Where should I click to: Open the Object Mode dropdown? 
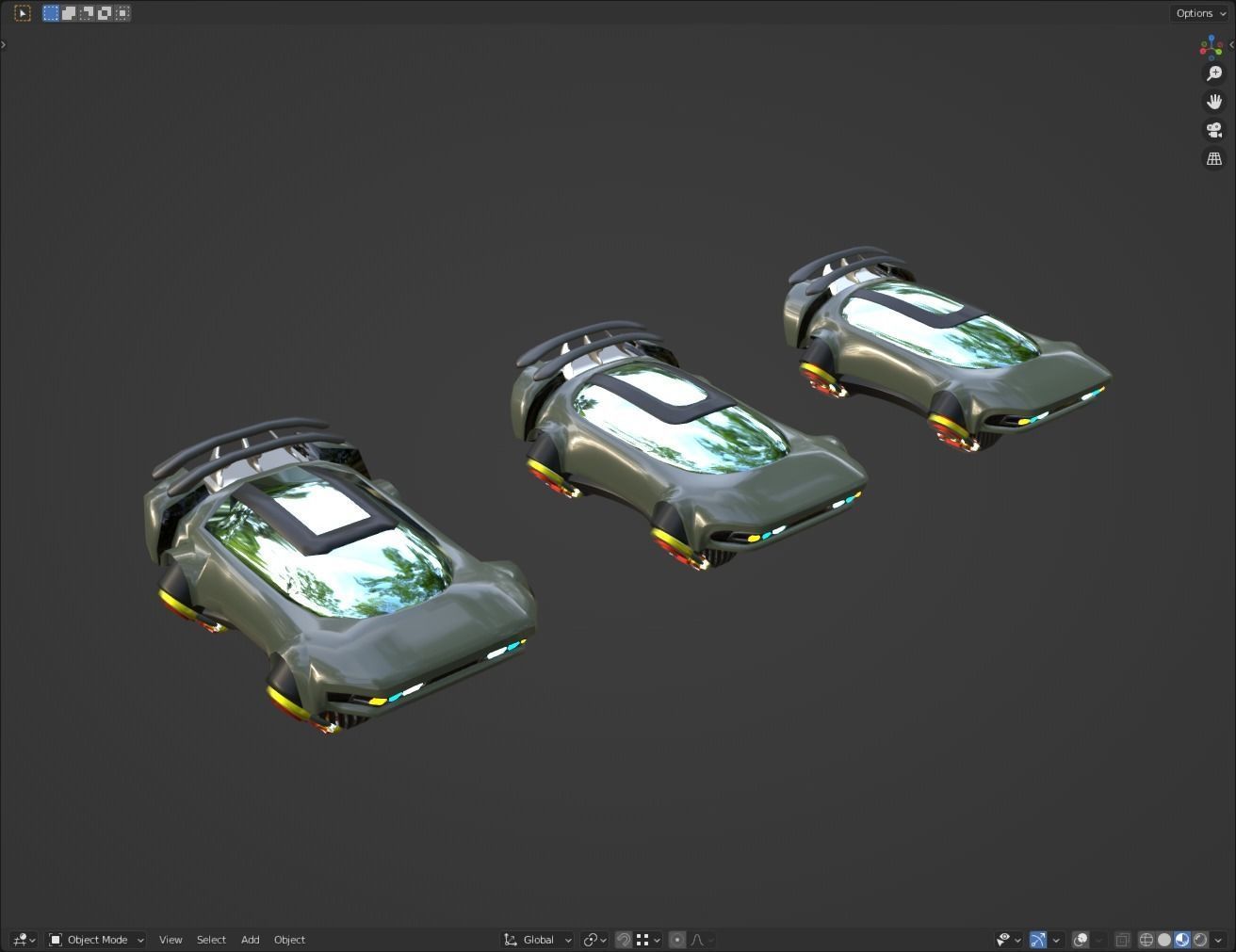[x=96, y=940]
